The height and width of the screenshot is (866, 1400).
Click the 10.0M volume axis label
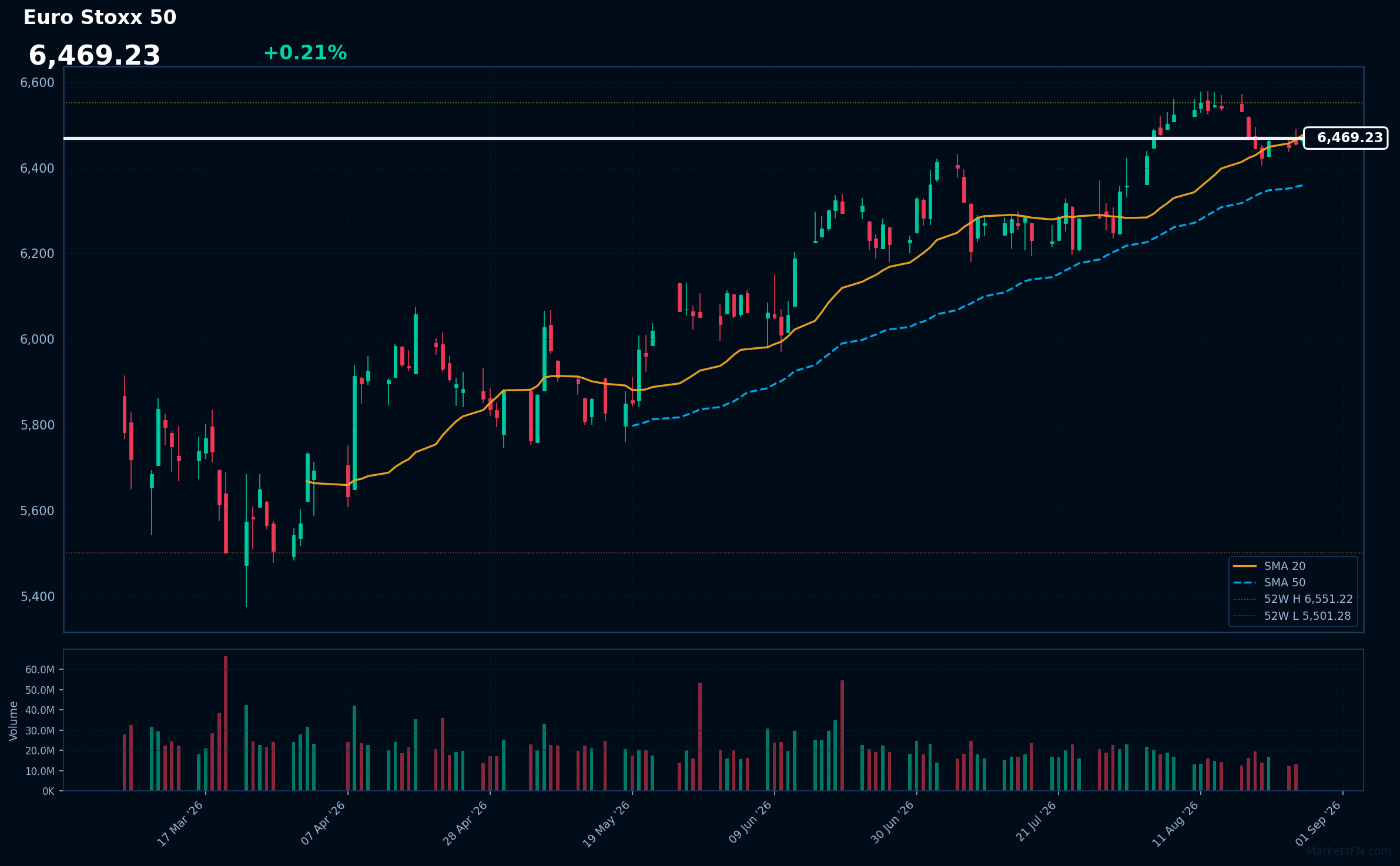tap(40, 771)
